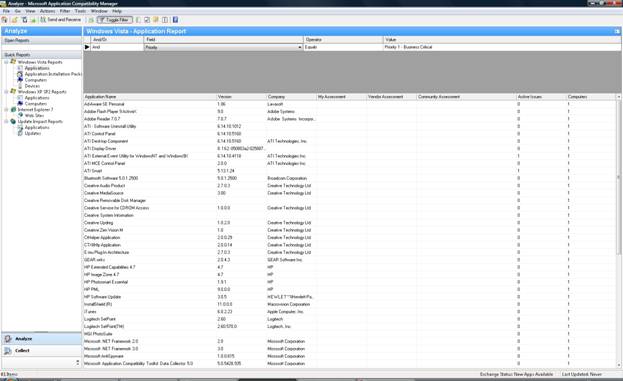Click the Send and Receive button label
Image resolution: width=623 pixels, height=381 pixels.
[64, 19]
